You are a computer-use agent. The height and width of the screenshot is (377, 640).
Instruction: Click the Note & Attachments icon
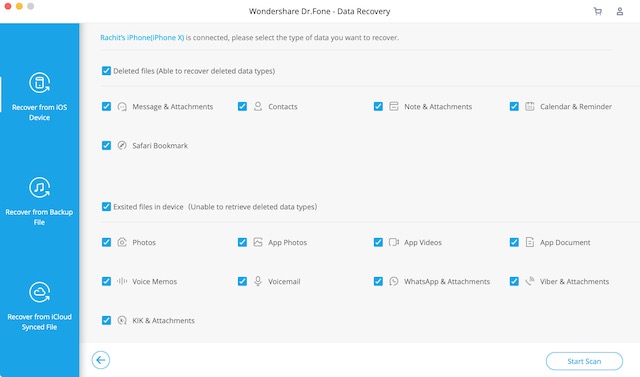[x=394, y=106]
